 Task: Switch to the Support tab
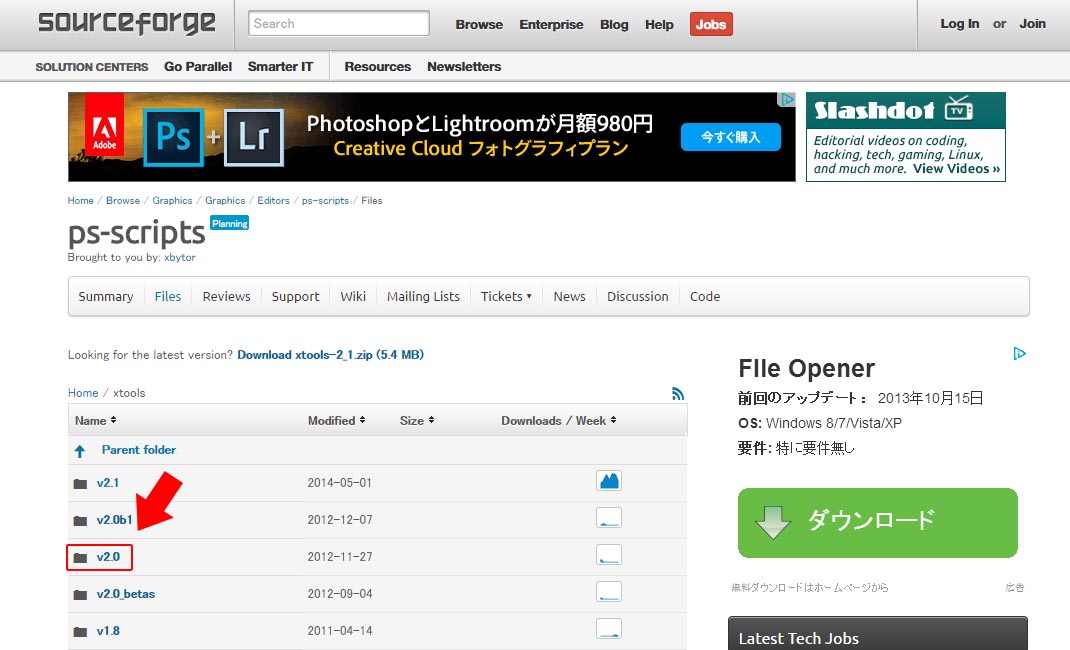tap(295, 297)
